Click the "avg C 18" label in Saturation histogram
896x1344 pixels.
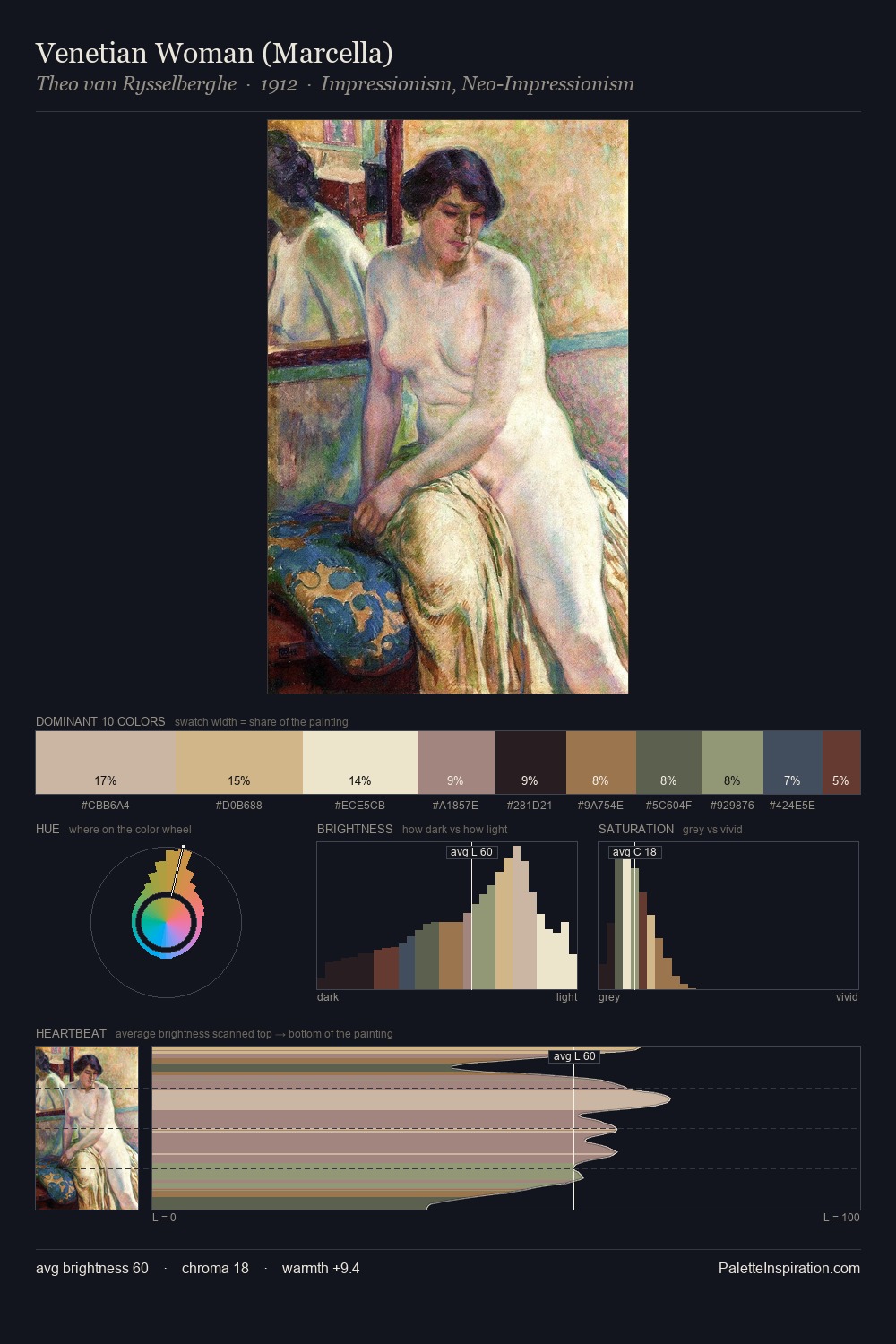[634, 852]
